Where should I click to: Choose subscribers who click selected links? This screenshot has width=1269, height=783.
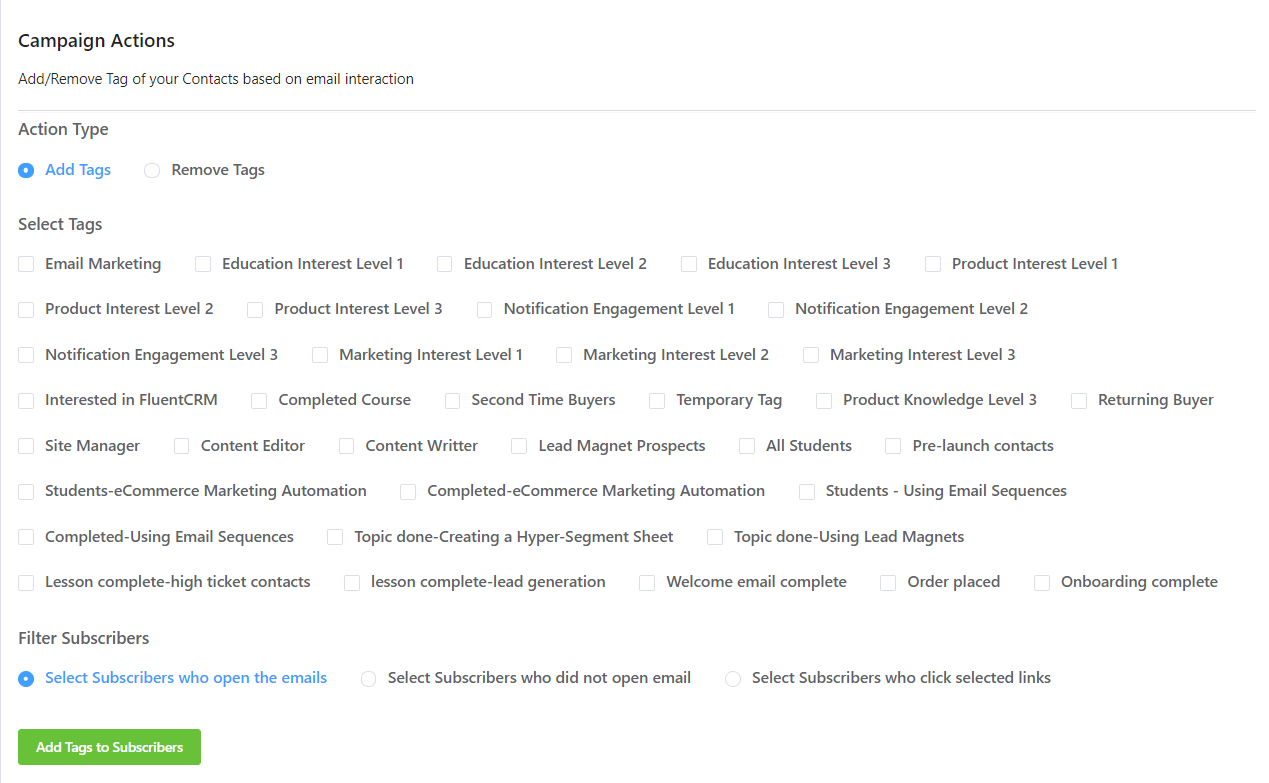(x=733, y=679)
